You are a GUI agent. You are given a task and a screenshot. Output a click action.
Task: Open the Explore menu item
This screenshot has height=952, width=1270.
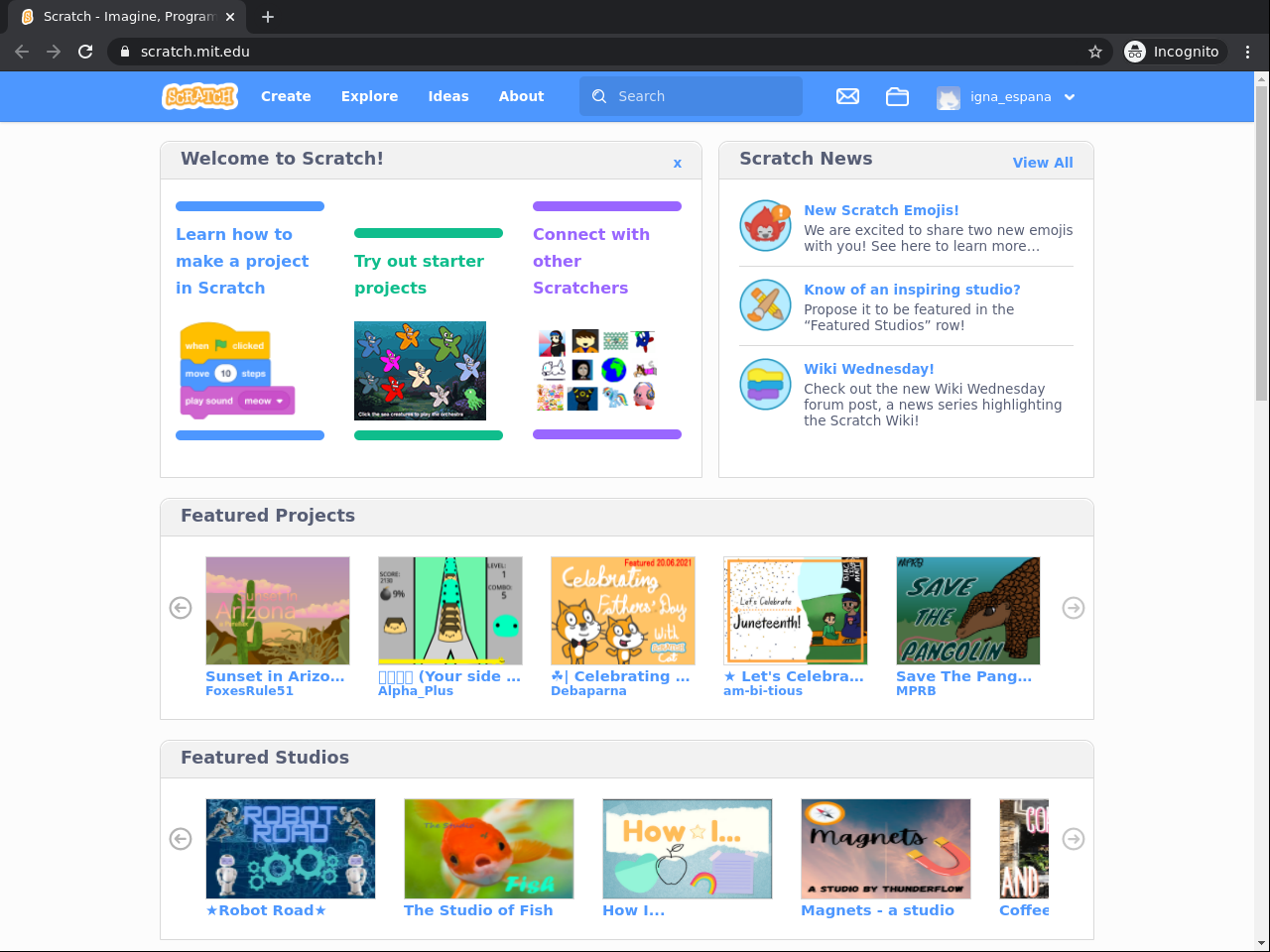click(369, 96)
